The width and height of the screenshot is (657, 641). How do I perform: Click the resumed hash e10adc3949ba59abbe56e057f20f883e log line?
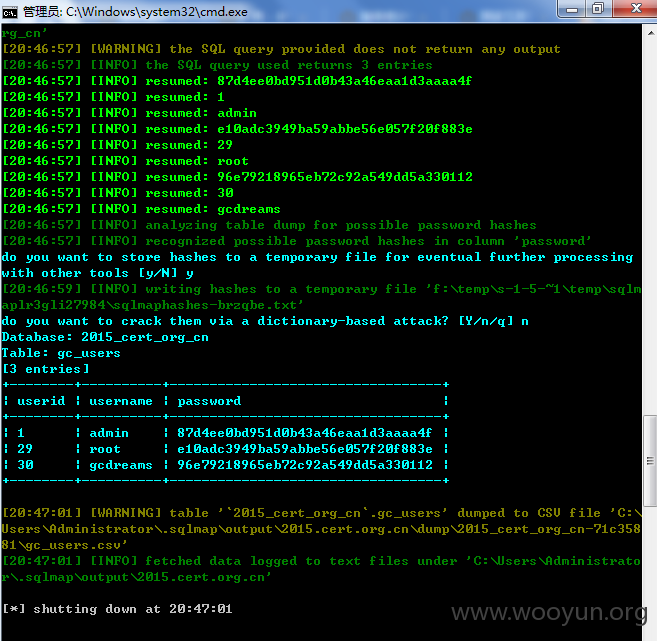tap(237, 129)
